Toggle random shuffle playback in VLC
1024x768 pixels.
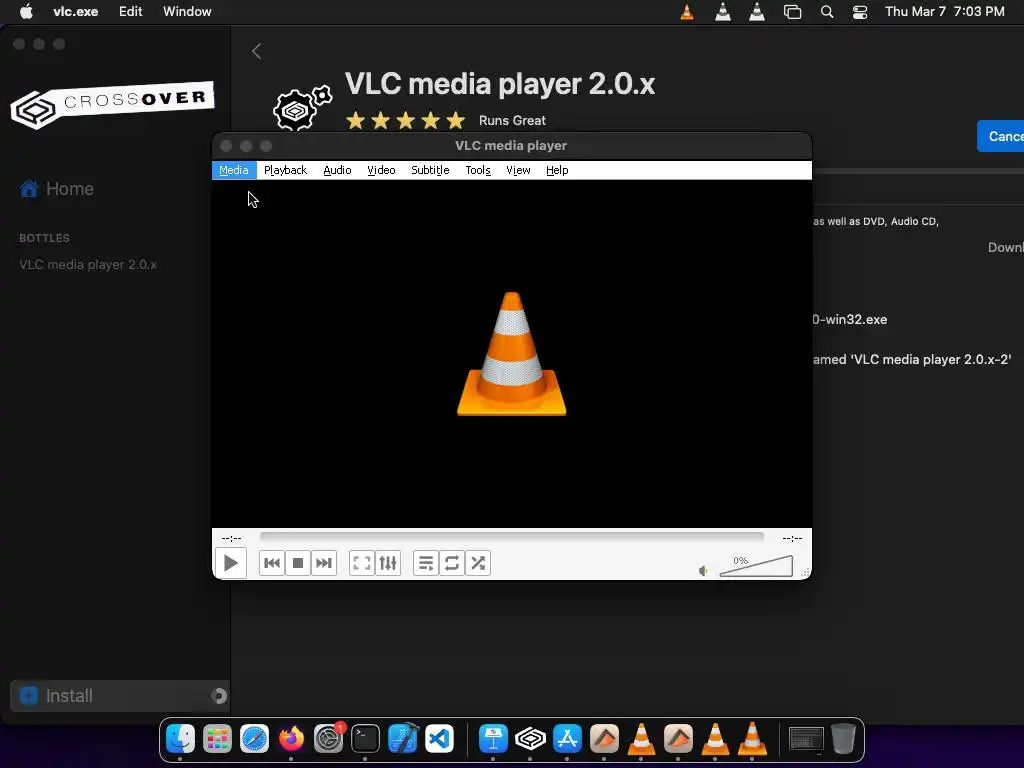click(x=478, y=563)
